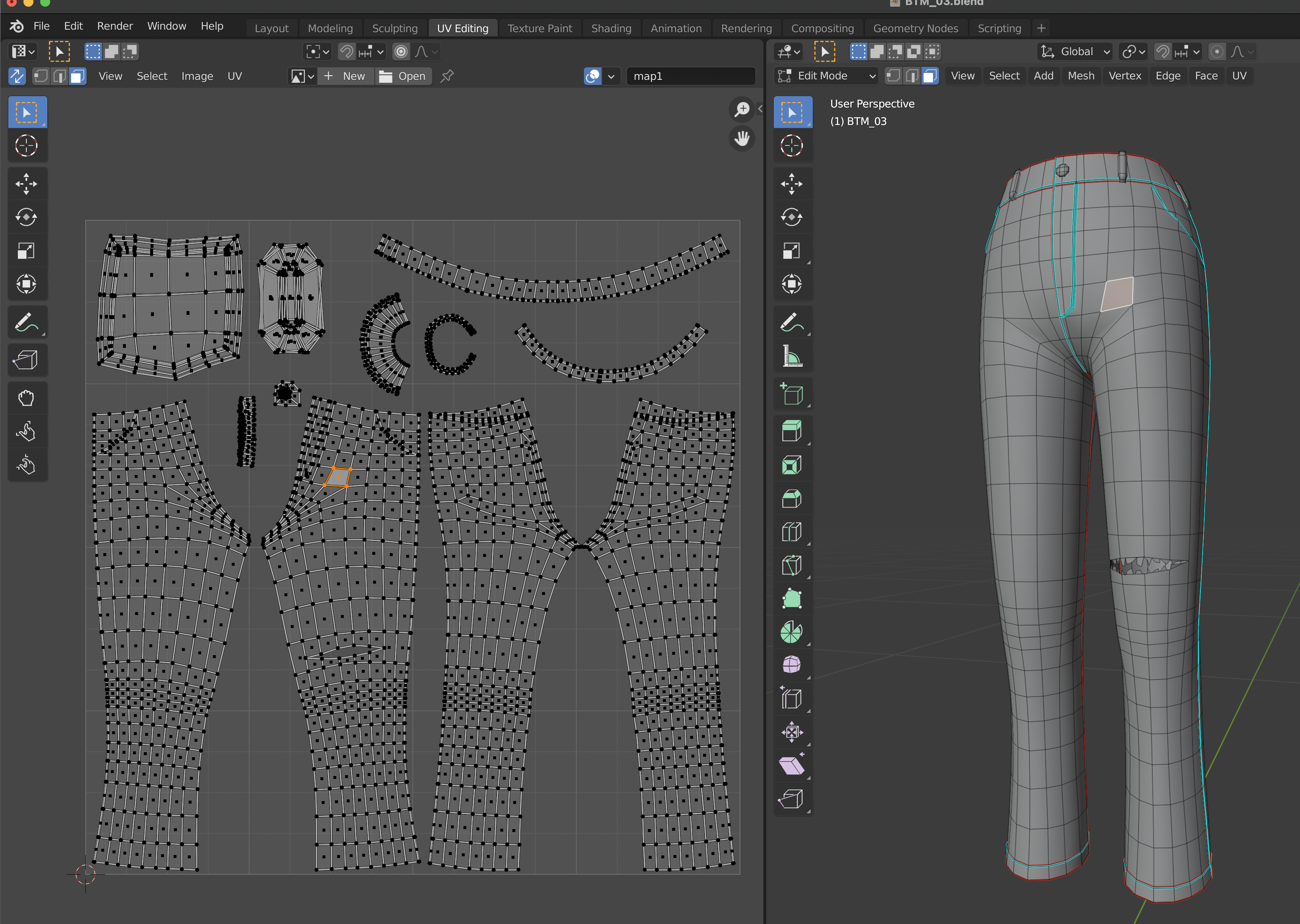Click the New image button
Viewport: 1300px width, 924px height.
coord(345,76)
